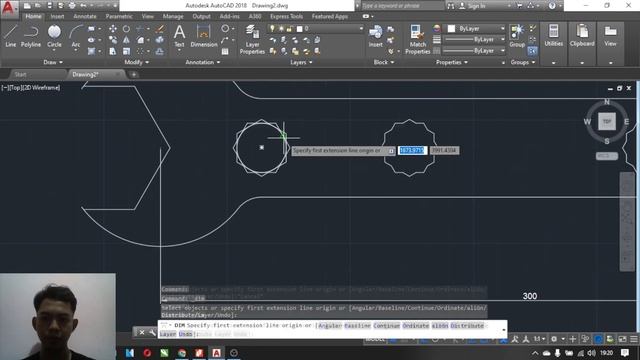Switch to the Parametric ribbon tab

(x=119, y=16)
